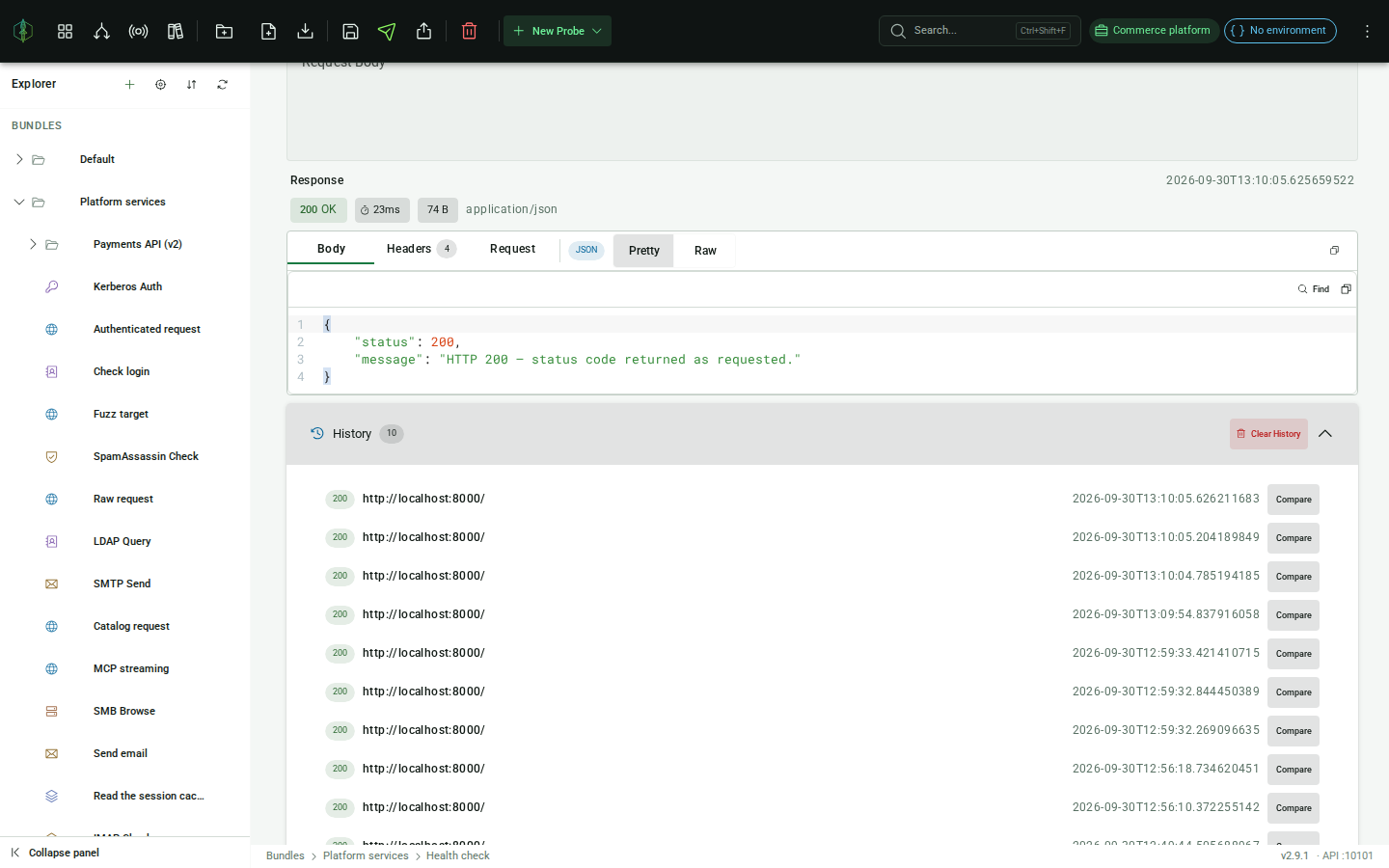1389x868 pixels.
Task: Expand the Default bundle
Action: (x=18, y=159)
